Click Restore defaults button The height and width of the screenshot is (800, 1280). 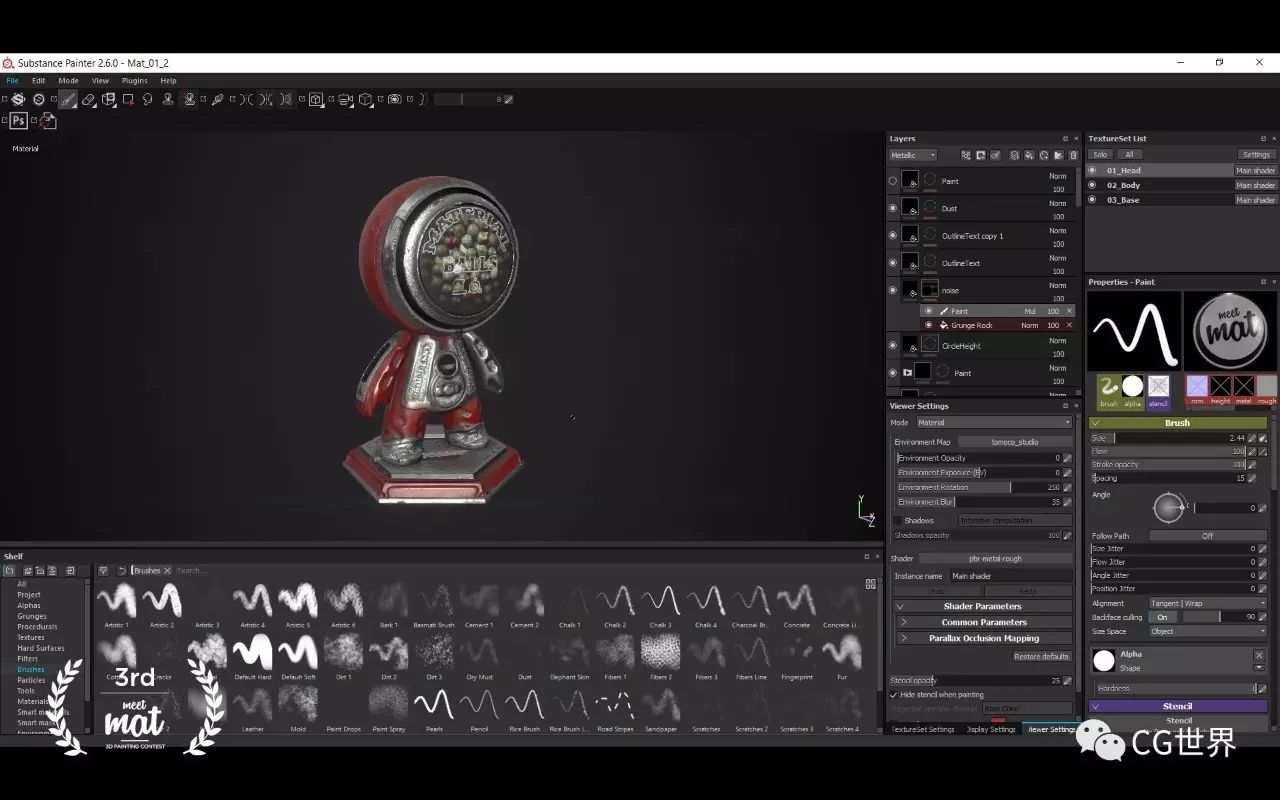[1041, 656]
